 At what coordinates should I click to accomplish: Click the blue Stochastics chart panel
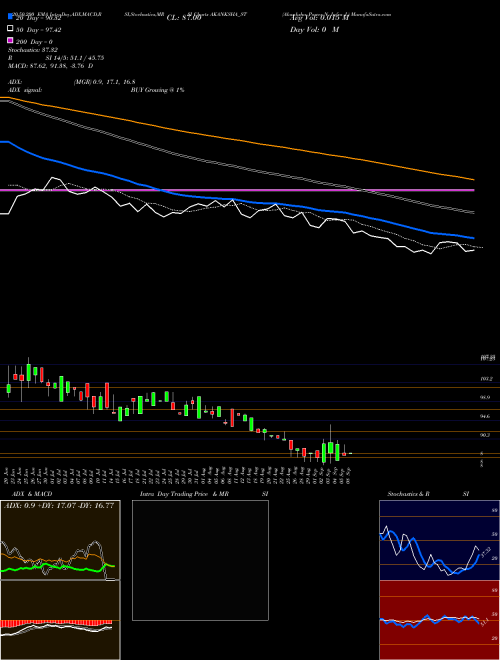pyautogui.click(x=439, y=540)
